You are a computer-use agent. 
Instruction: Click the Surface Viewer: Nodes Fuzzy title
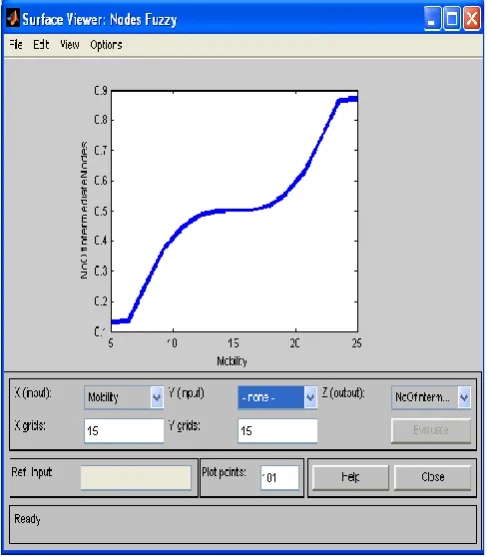pos(100,20)
